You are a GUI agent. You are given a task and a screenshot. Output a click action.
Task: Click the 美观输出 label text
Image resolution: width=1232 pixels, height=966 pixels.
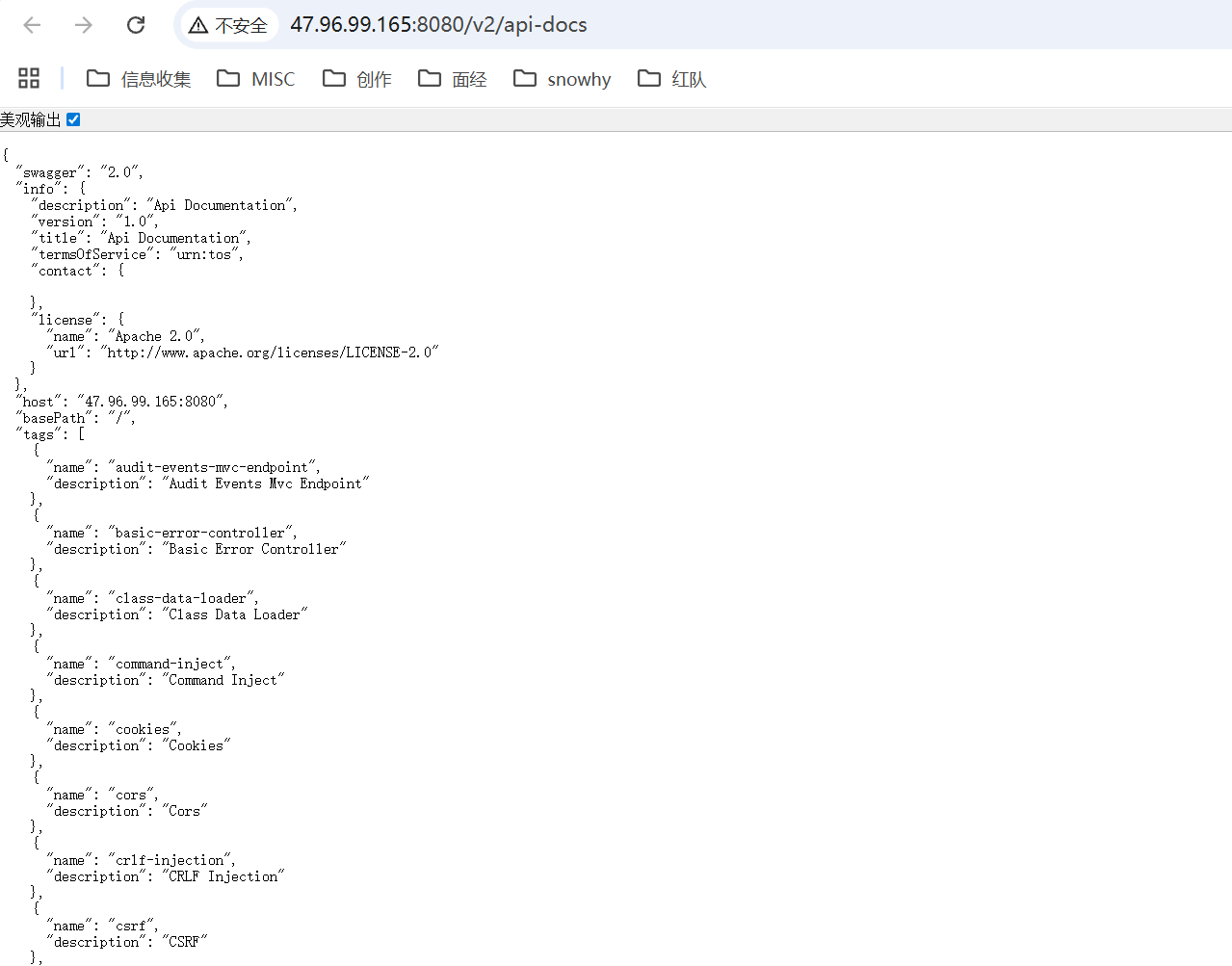31,119
